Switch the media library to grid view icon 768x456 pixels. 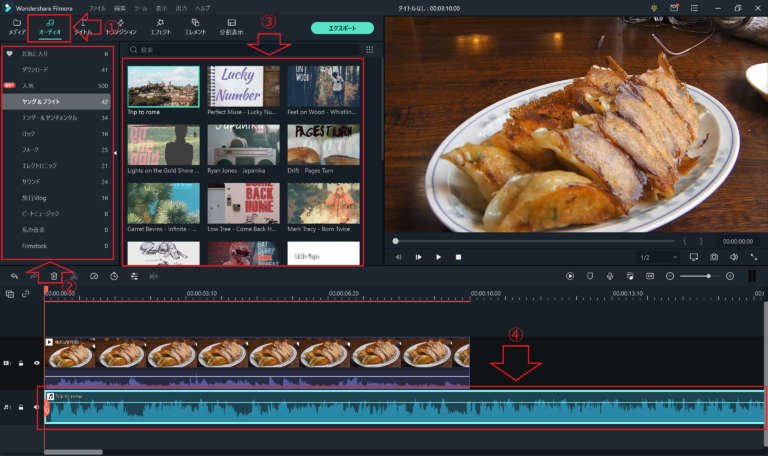pyautogui.click(x=369, y=49)
